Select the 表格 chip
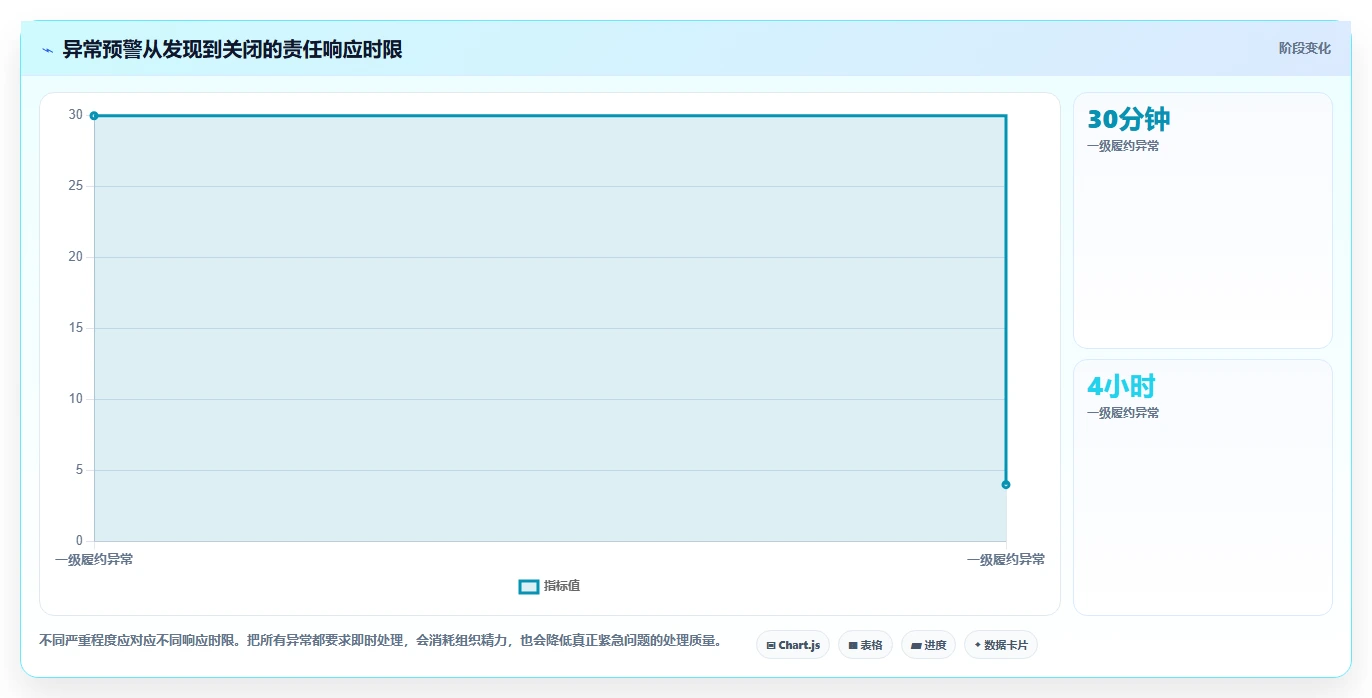The height and width of the screenshot is (698, 1372). click(x=865, y=645)
